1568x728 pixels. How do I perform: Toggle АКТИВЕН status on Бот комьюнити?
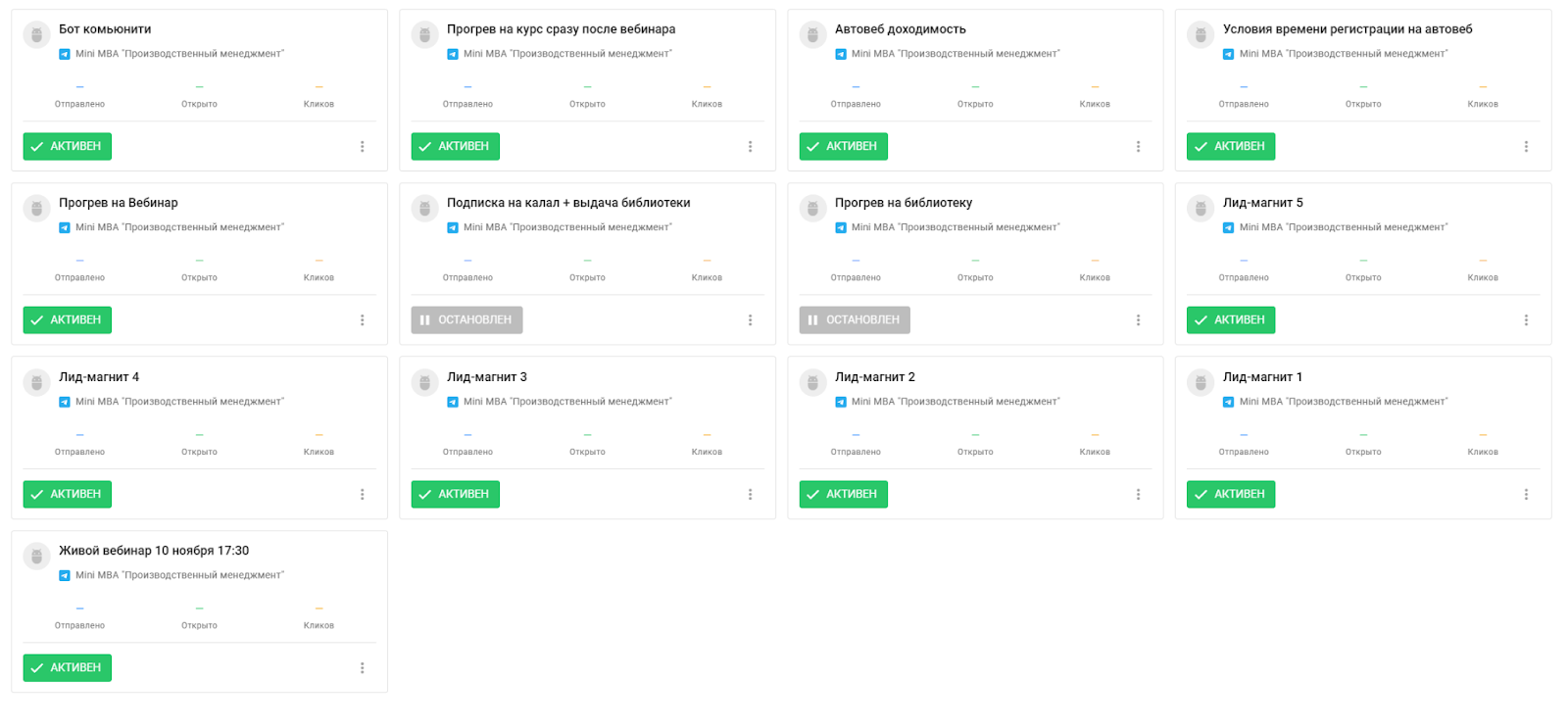pos(68,146)
